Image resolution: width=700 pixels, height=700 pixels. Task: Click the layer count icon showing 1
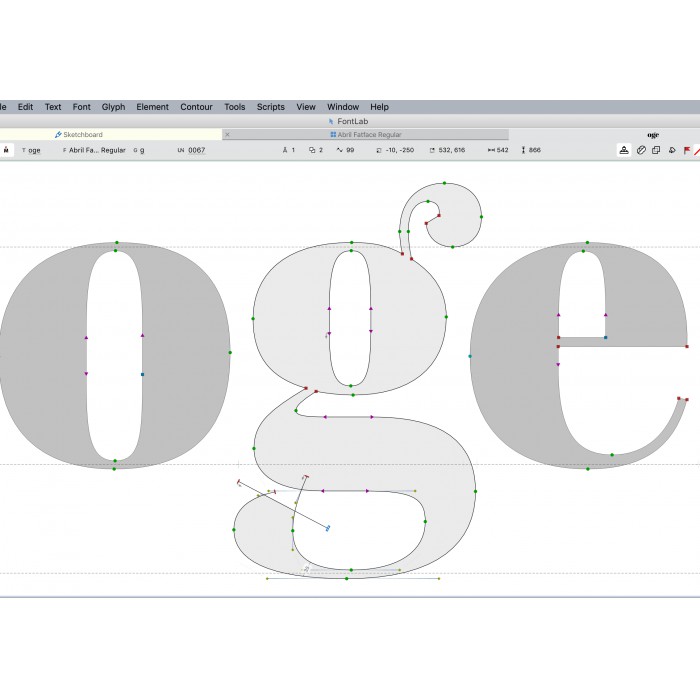click(288, 150)
